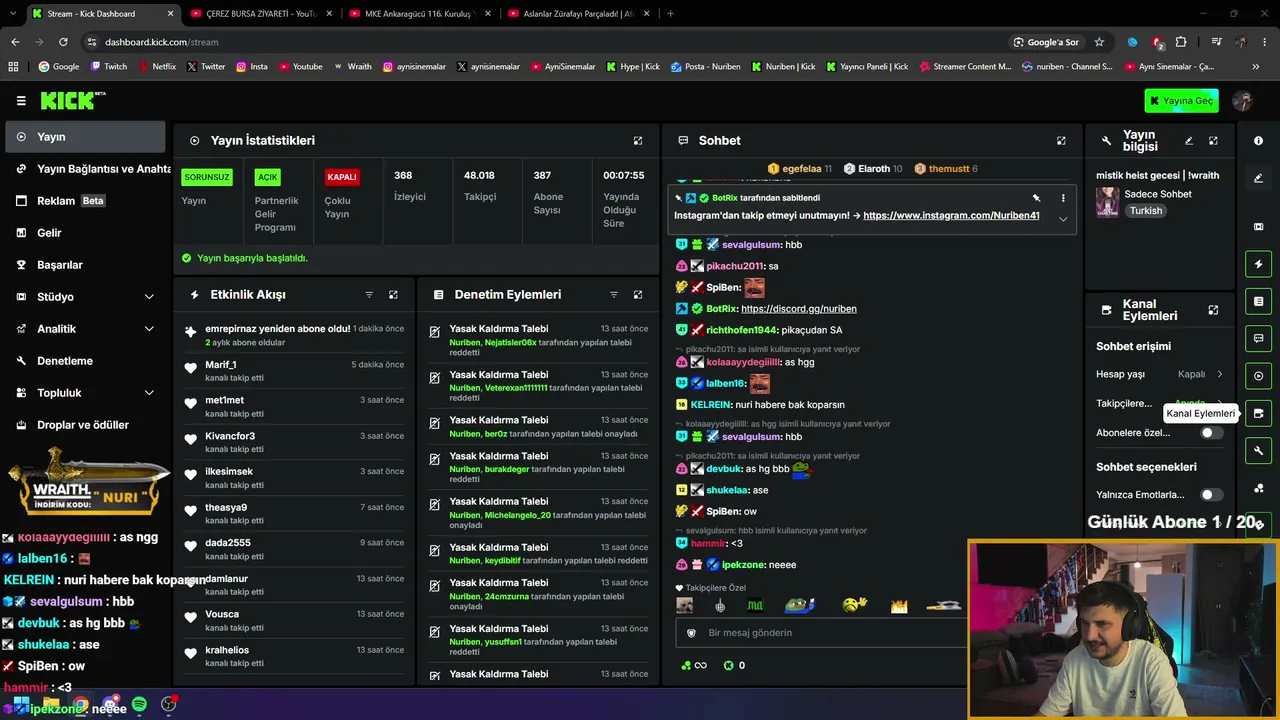Open the Netflix bookmark

[156, 67]
